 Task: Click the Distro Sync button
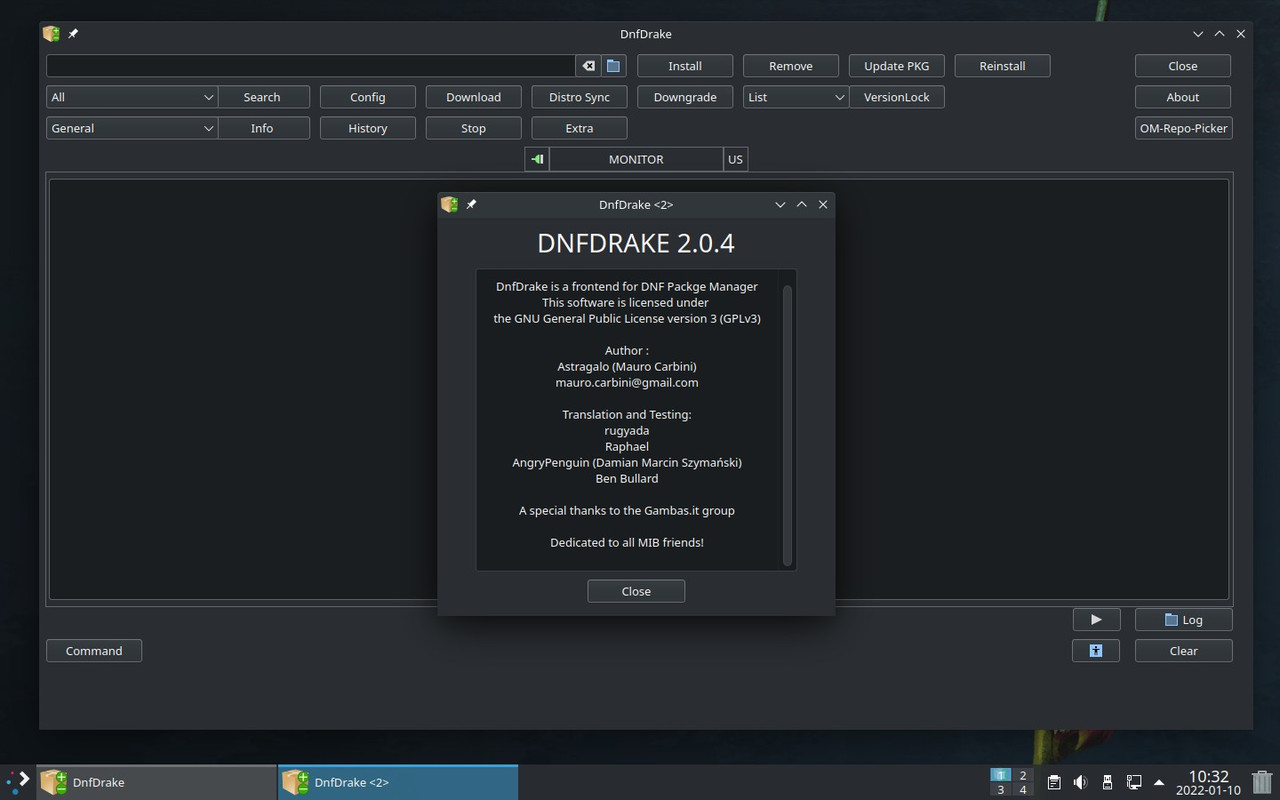click(x=580, y=97)
